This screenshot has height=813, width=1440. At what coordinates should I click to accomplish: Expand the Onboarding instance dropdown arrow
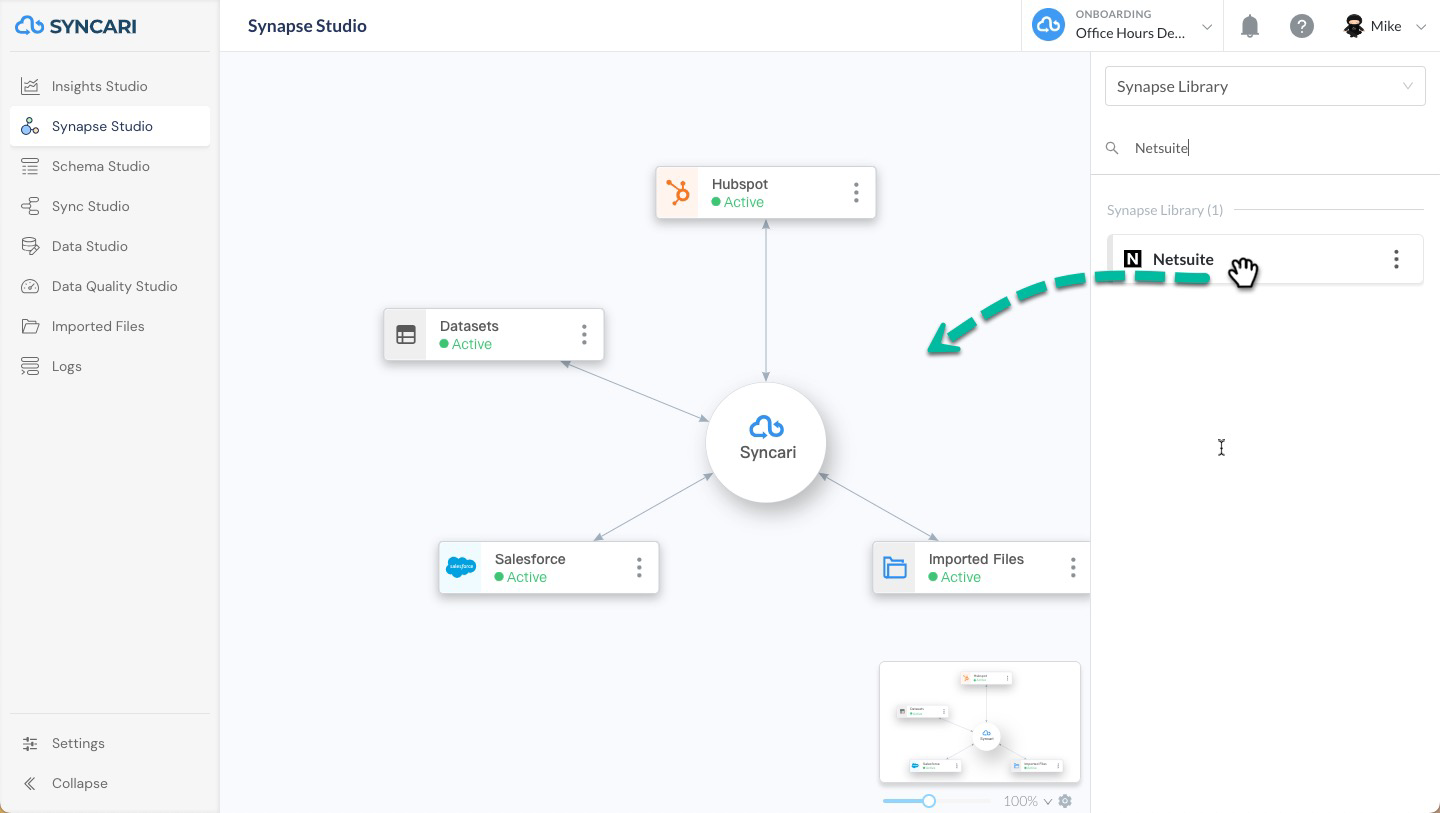(x=1207, y=27)
